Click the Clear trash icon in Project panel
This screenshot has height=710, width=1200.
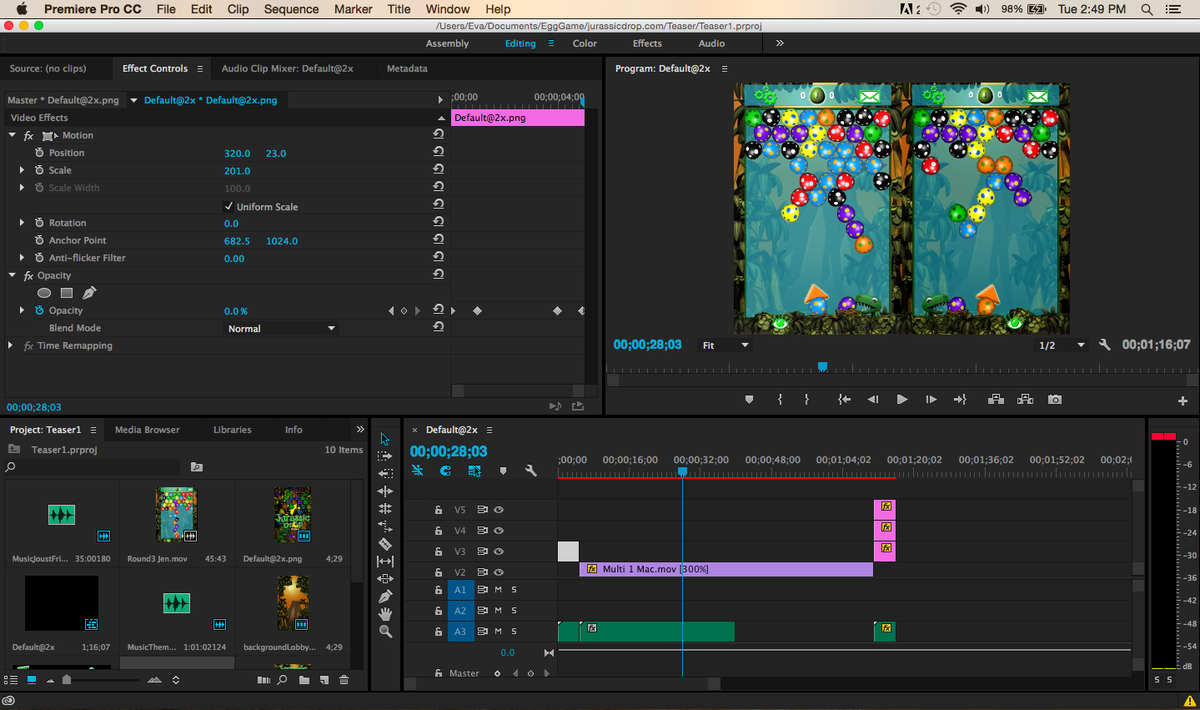pyautogui.click(x=344, y=680)
